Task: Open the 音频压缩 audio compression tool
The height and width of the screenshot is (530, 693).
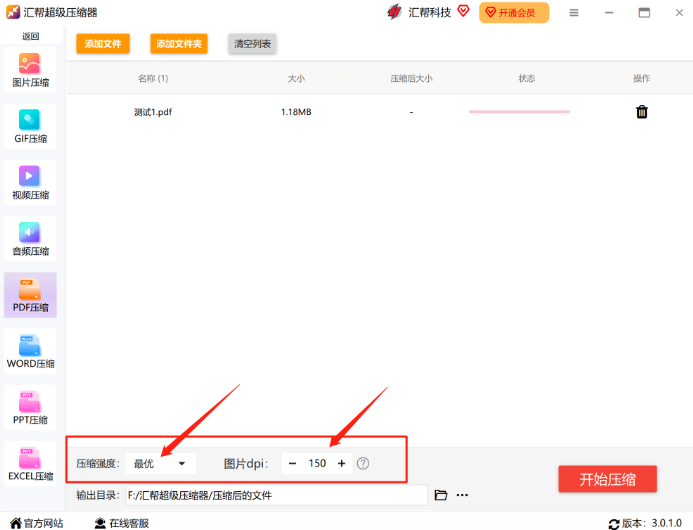Action: [30, 239]
